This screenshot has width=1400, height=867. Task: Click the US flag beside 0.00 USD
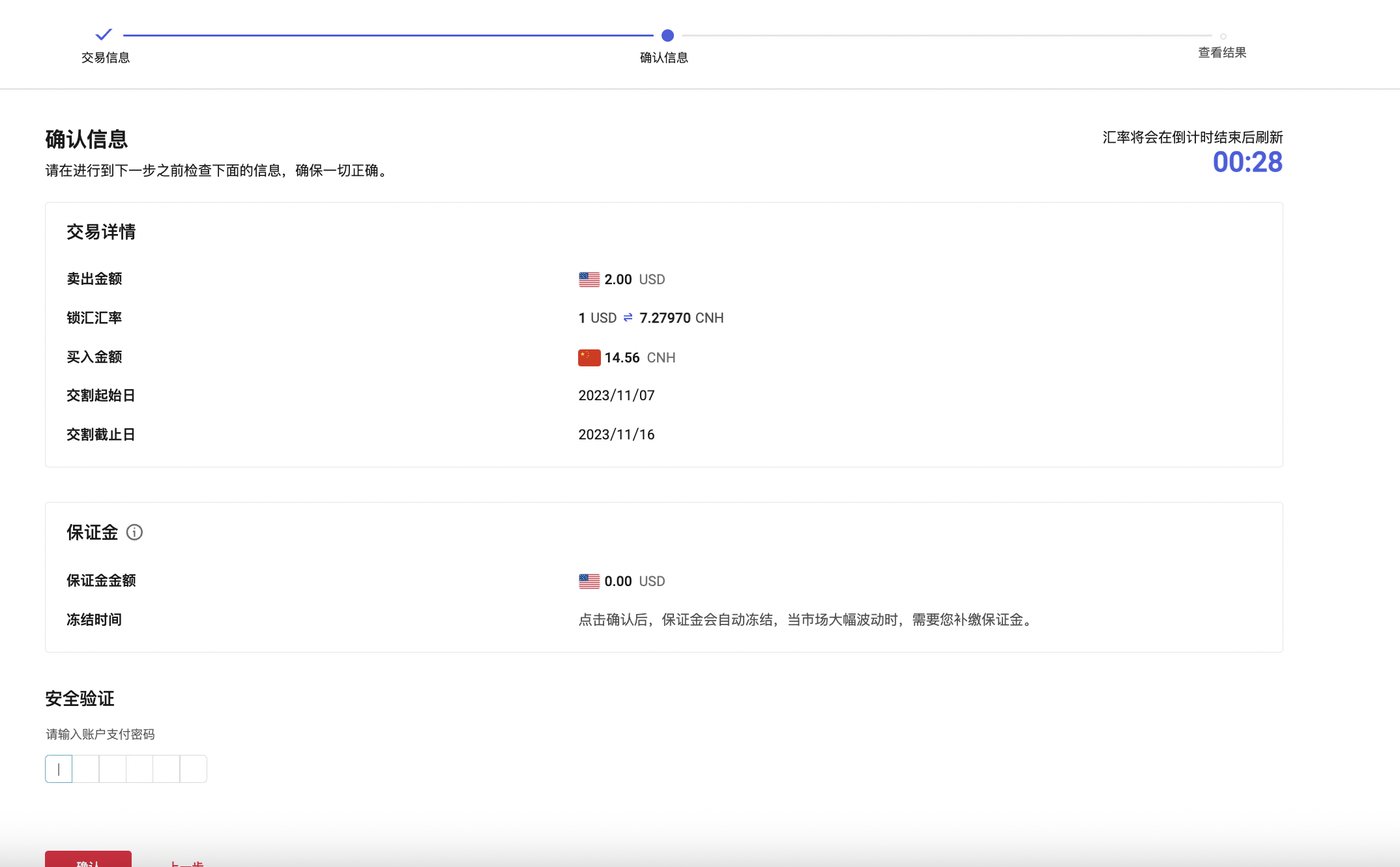tap(589, 581)
